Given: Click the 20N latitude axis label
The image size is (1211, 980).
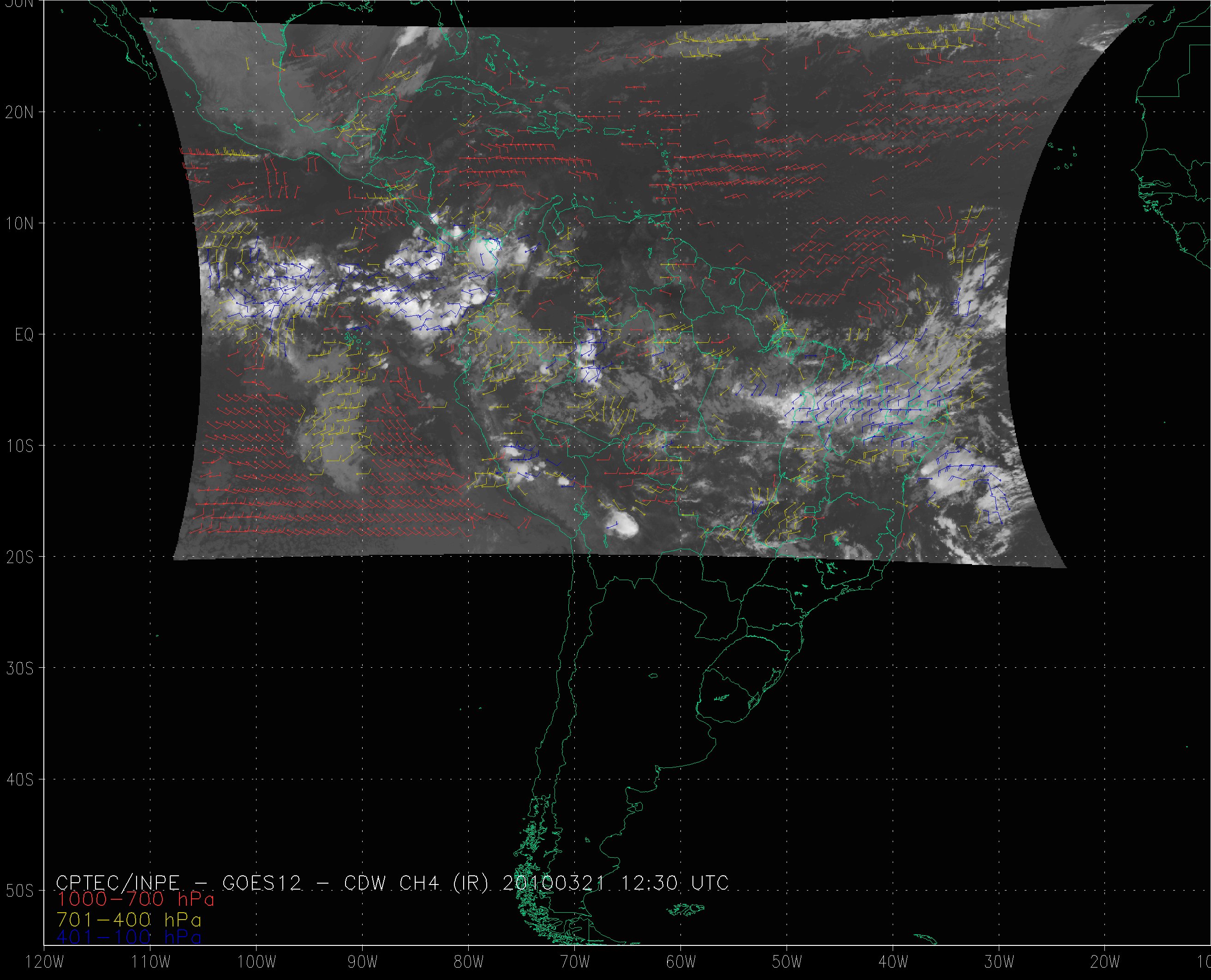Looking at the screenshot, I should [19, 113].
